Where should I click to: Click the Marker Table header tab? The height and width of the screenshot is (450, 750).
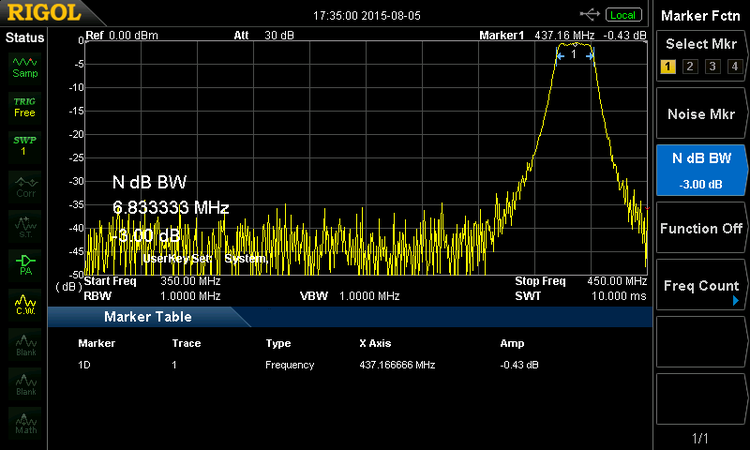148,317
